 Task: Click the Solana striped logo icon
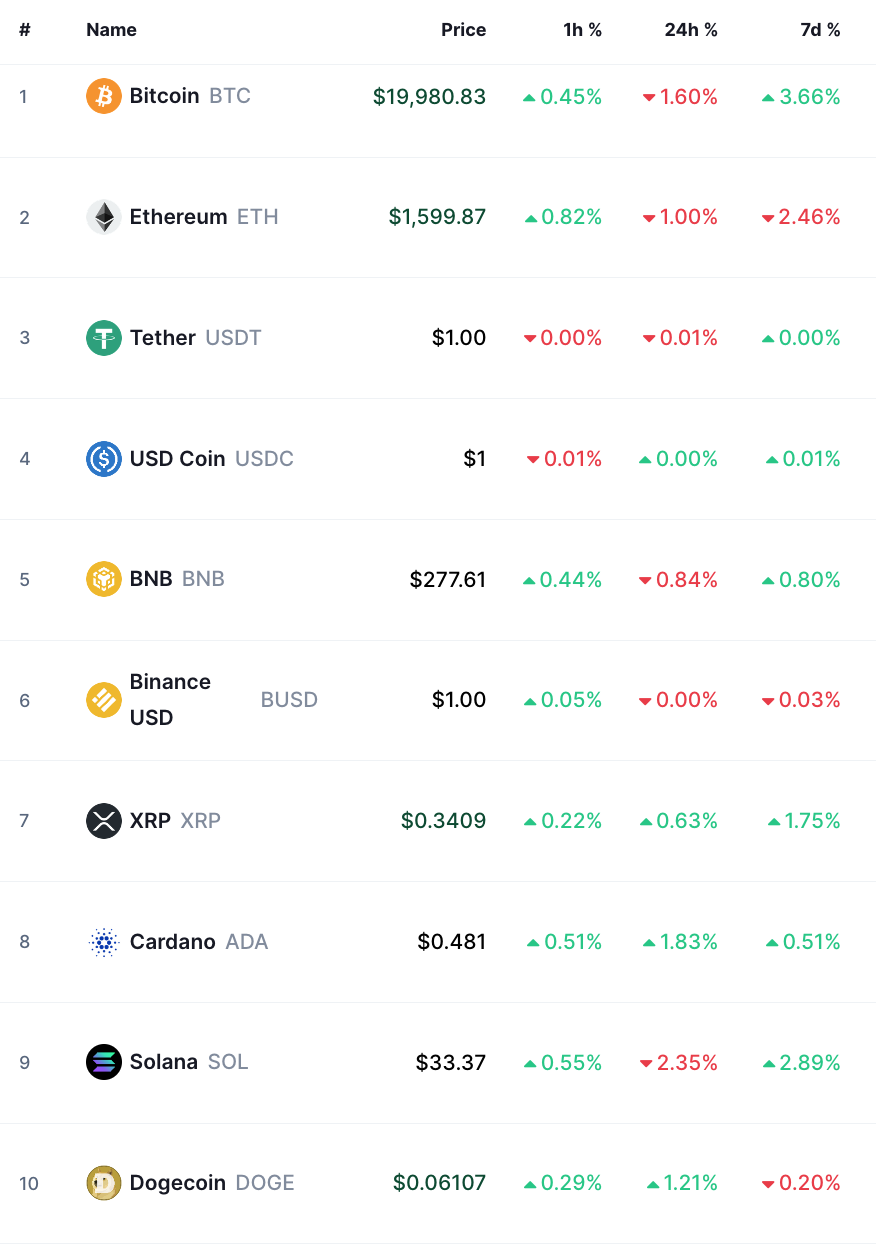click(104, 1062)
